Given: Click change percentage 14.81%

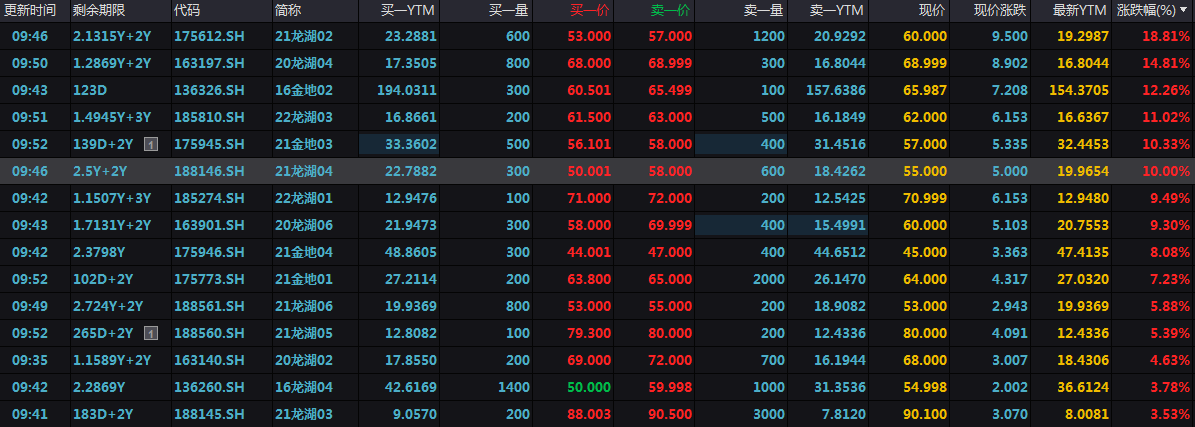Looking at the screenshot, I should 1165,63.
